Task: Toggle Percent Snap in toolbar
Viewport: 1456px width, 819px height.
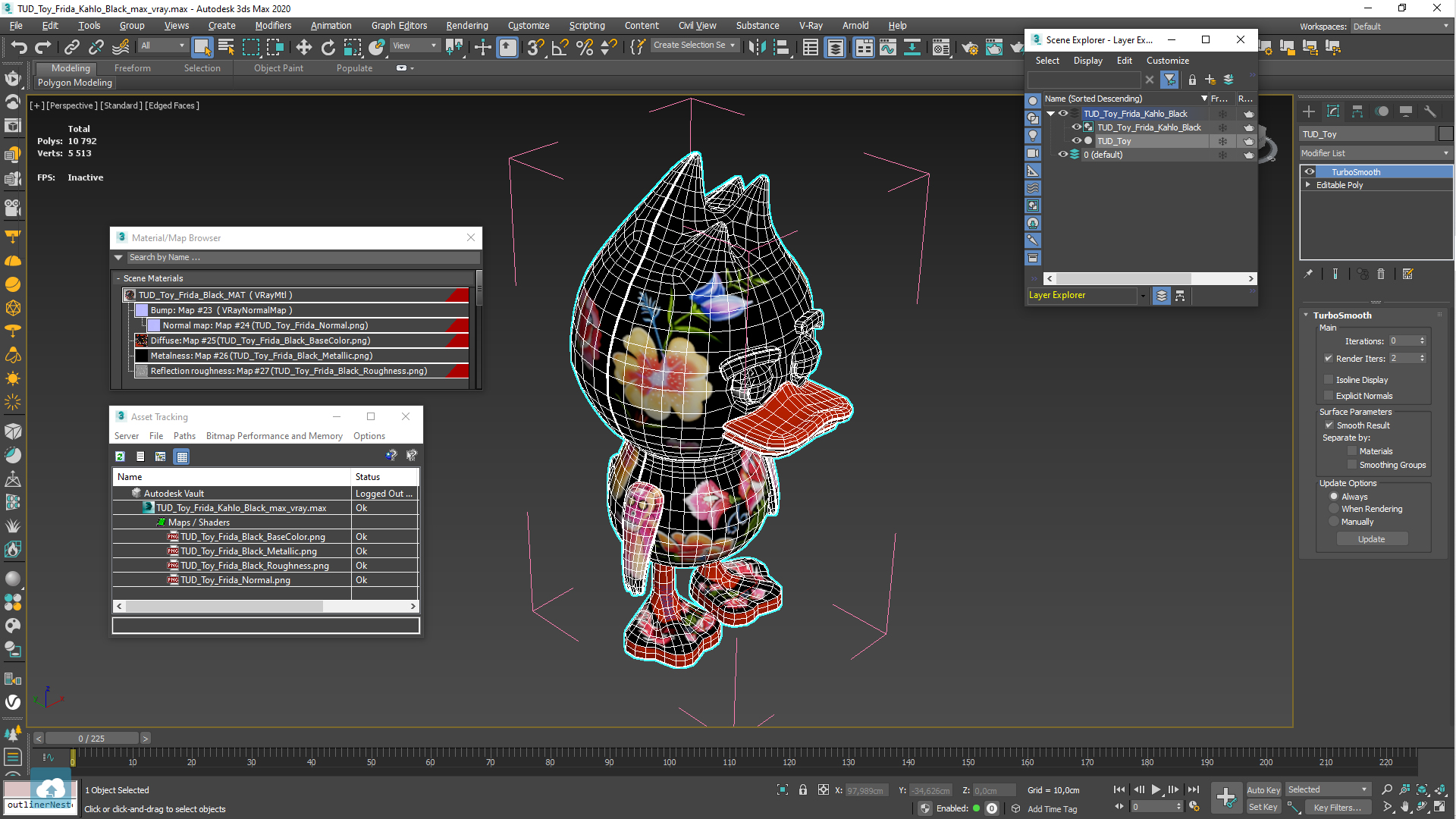Action: pos(584,47)
